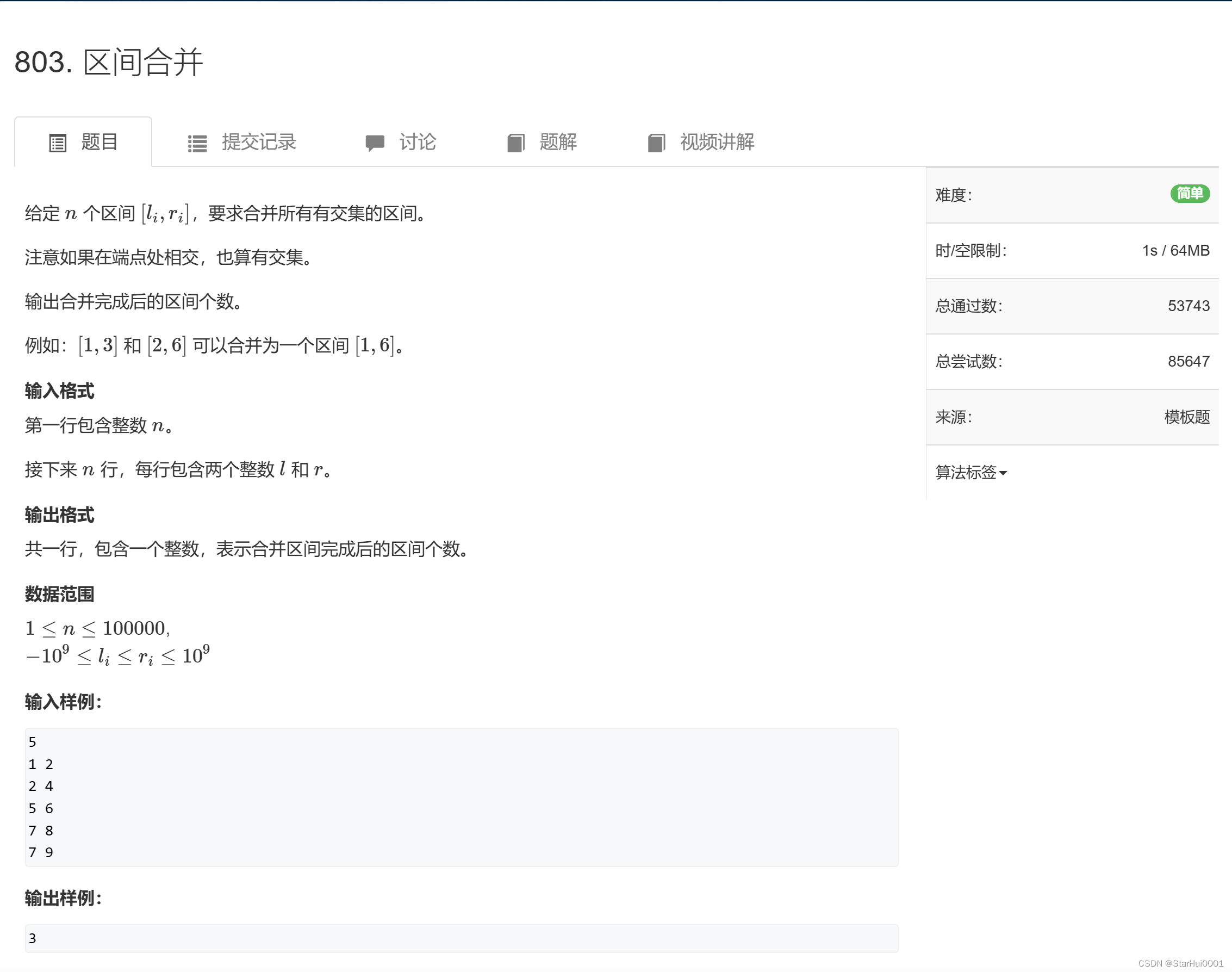Click the 题解 book icon
The image size is (1232, 972).
[x=515, y=143]
